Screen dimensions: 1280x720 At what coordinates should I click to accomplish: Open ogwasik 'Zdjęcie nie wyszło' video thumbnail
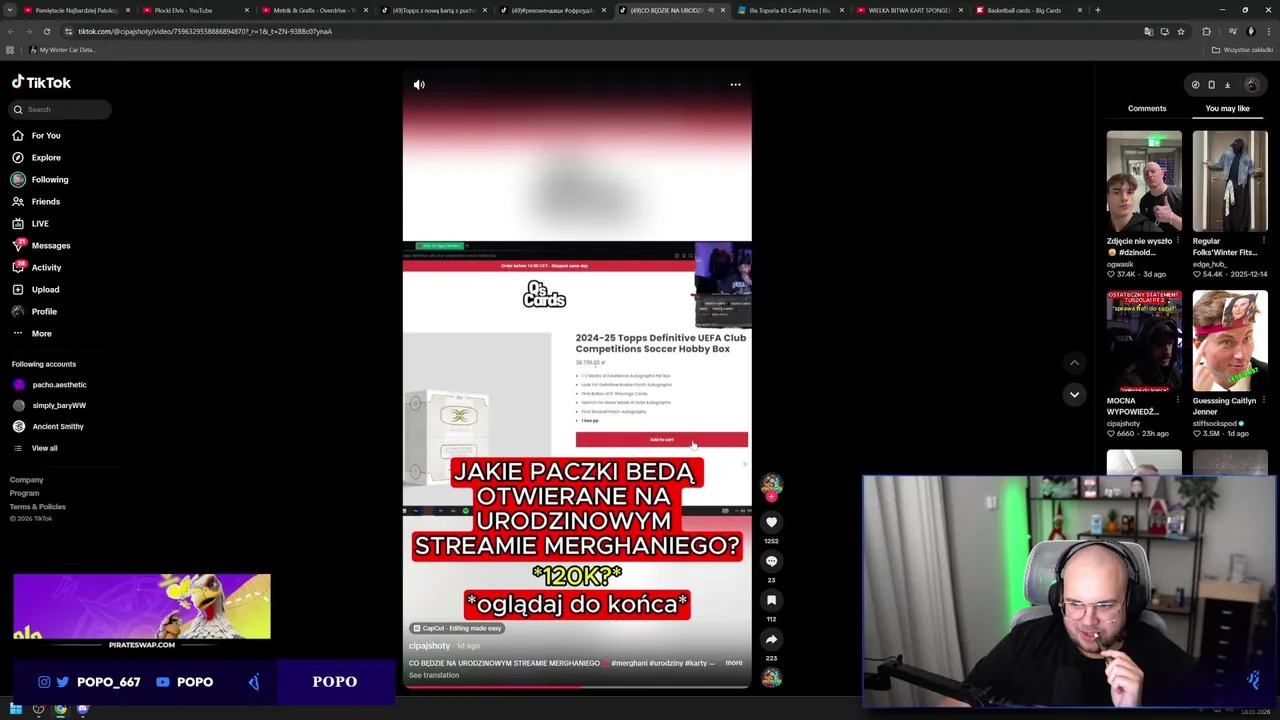point(1144,181)
